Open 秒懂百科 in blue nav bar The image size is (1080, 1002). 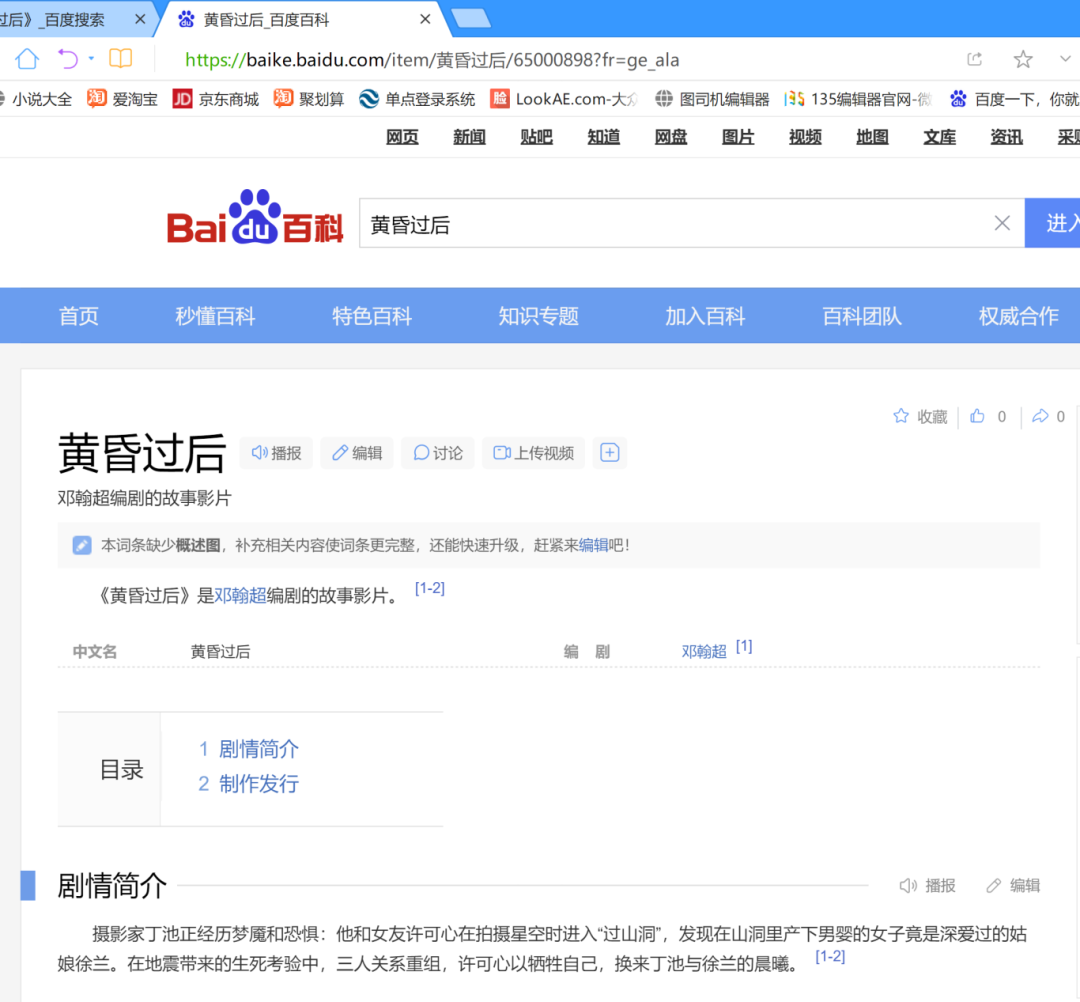click(x=215, y=316)
